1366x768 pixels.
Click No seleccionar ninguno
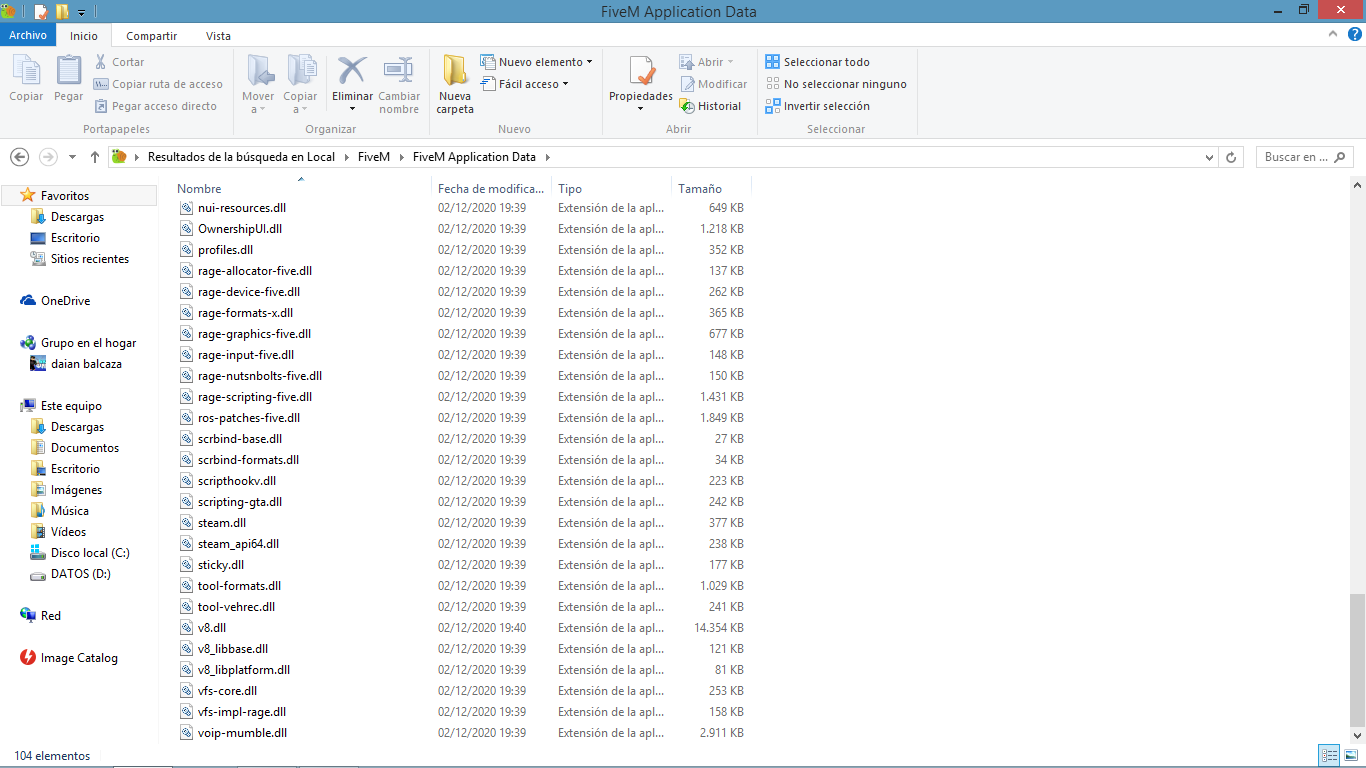pyautogui.click(x=836, y=84)
